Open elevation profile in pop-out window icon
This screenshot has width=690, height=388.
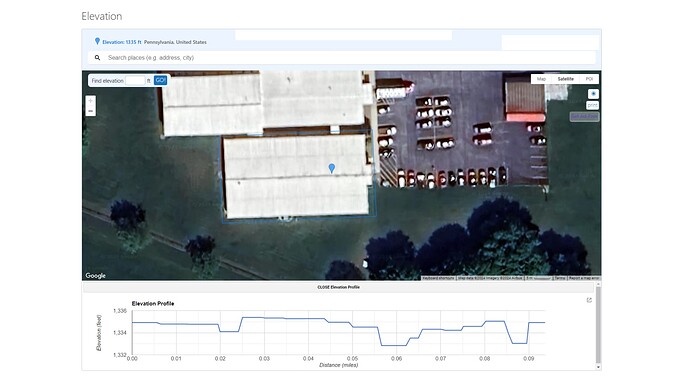point(589,300)
